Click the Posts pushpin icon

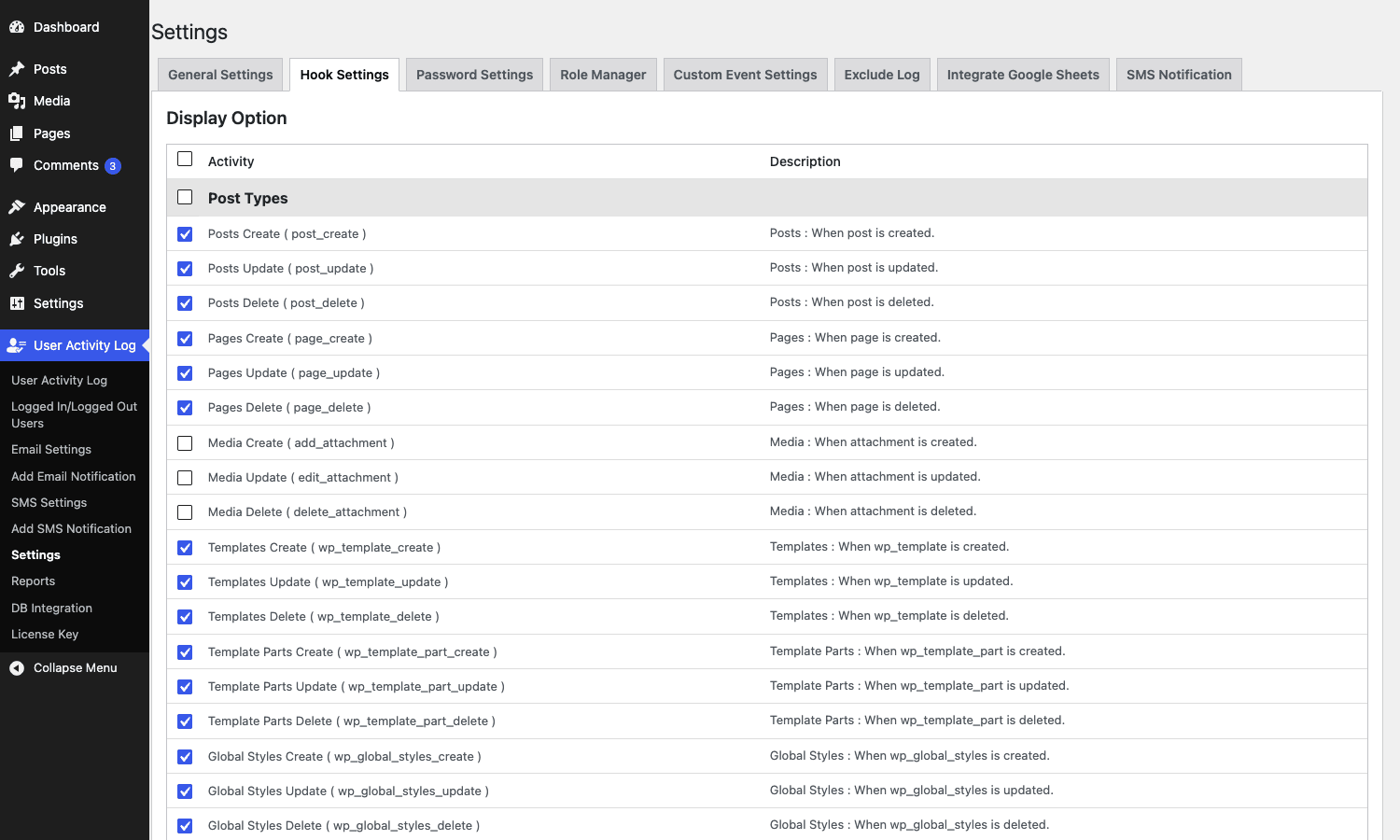coord(17,69)
